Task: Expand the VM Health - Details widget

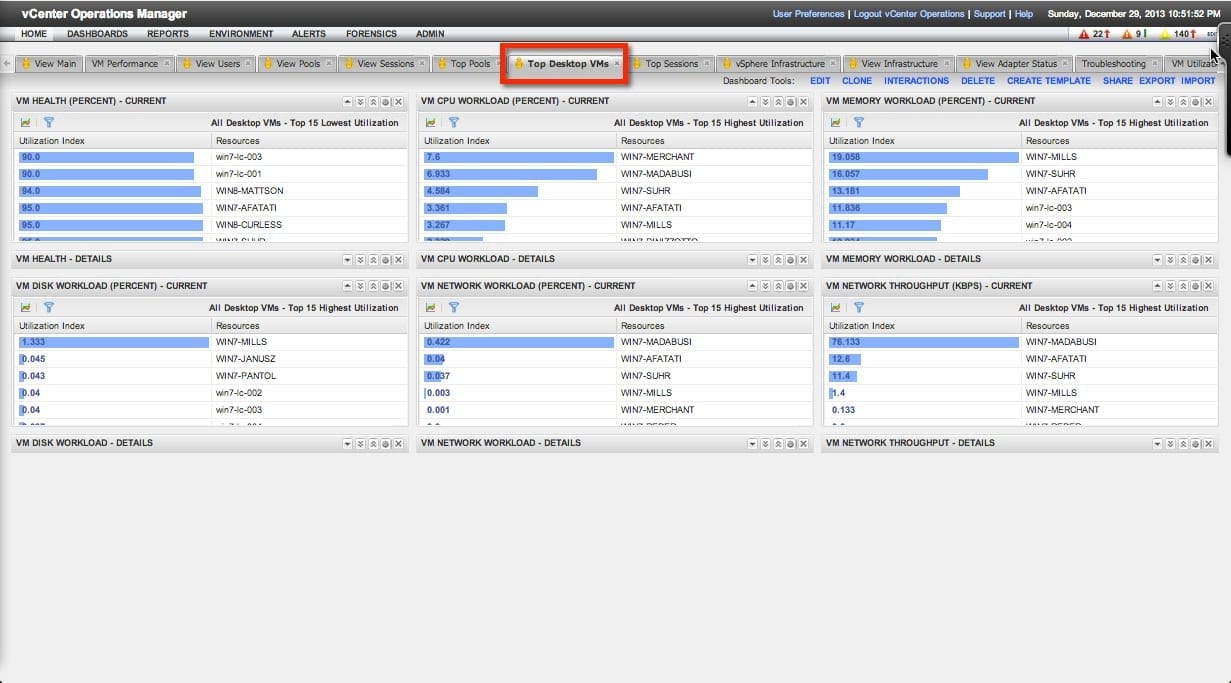Action: pos(348,259)
